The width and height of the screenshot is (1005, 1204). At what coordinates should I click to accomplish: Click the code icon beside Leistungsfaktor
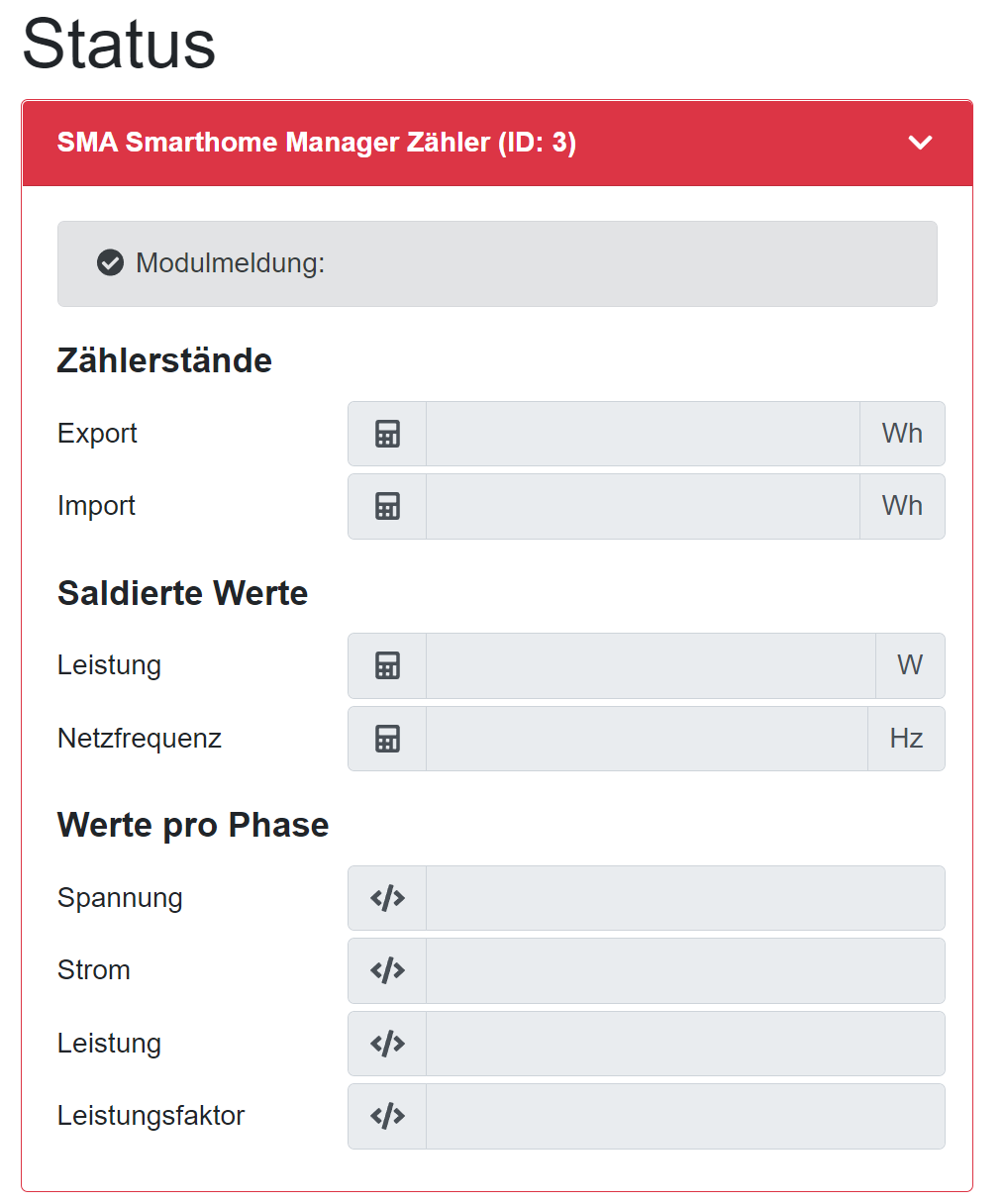click(387, 1116)
